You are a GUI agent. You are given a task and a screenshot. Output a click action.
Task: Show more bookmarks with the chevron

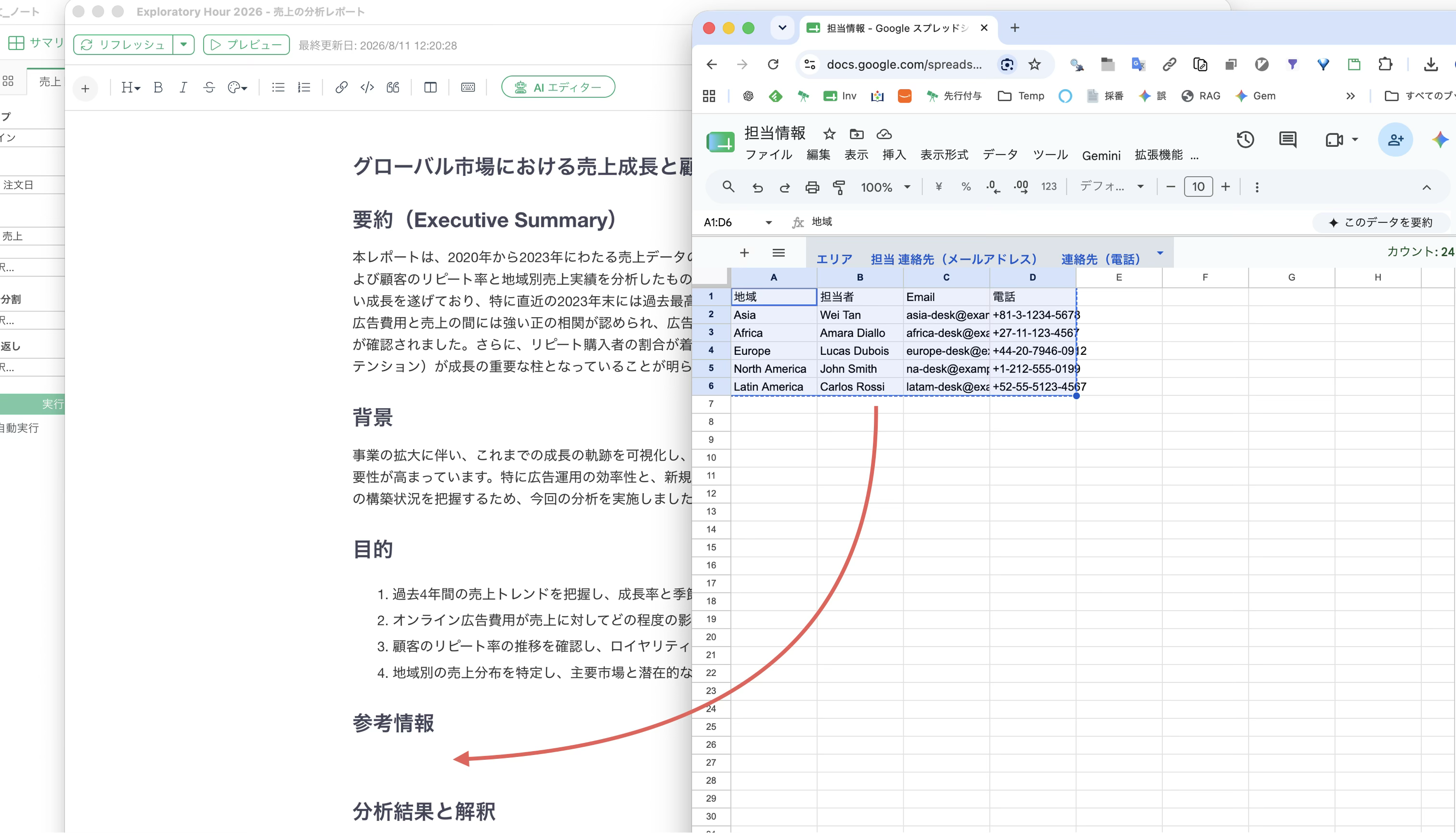(x=1350, y=95)
